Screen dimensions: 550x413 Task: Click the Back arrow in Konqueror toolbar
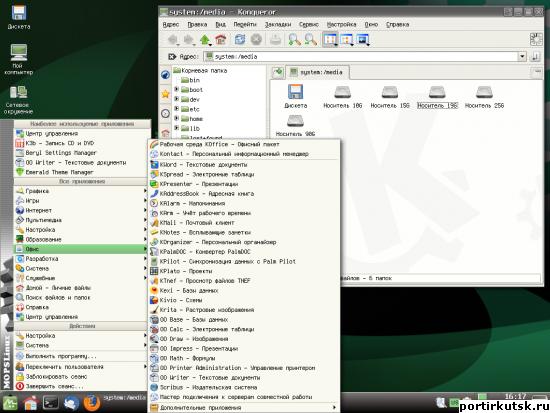coord(173,39)
